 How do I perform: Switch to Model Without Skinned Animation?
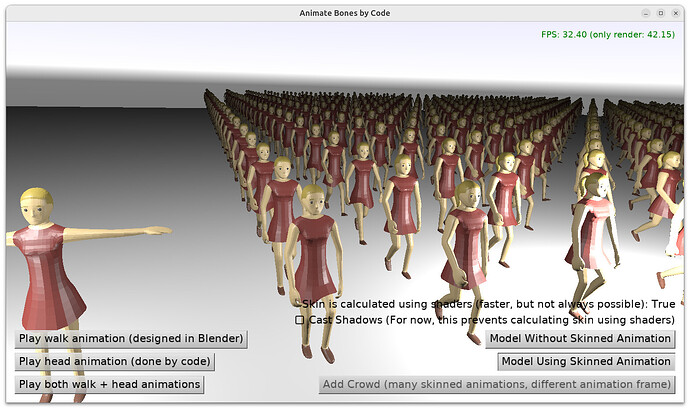(580, 338)
